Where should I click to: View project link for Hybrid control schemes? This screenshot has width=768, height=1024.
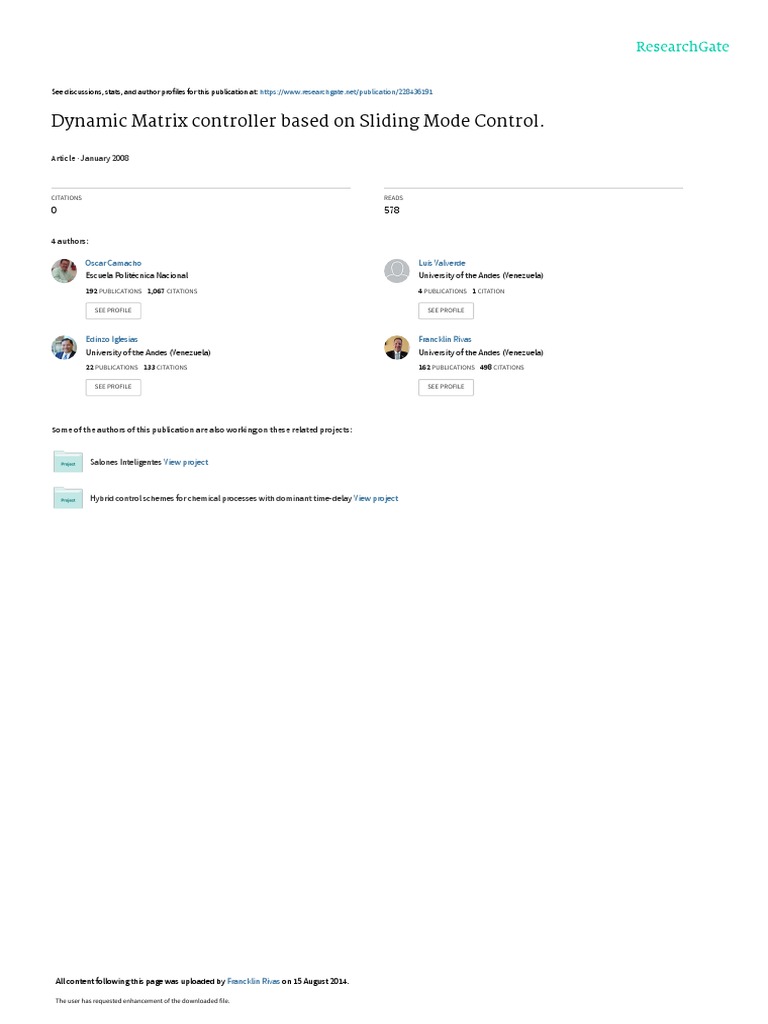pos(376,498)
